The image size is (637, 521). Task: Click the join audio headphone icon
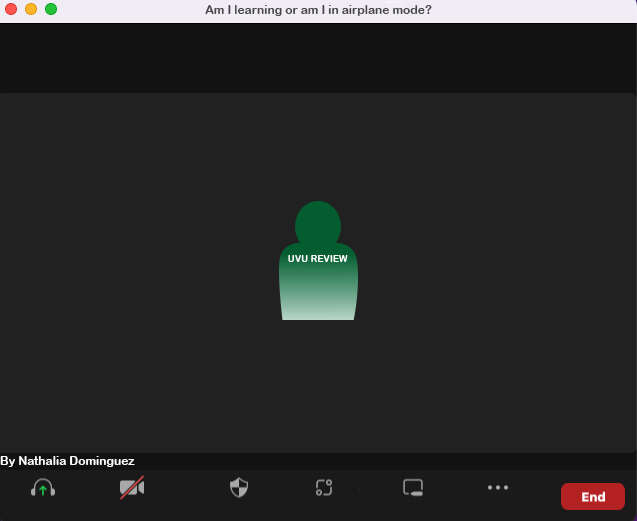(x=43, y=487)
